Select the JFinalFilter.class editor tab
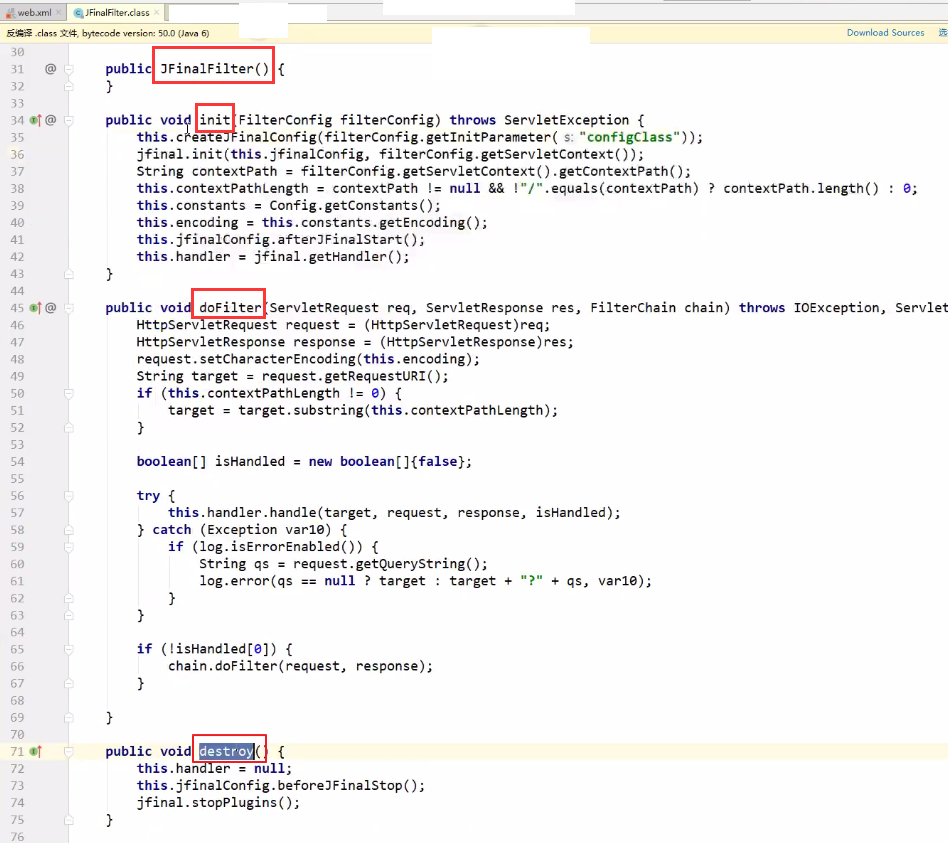 click(x=118, y=13)
